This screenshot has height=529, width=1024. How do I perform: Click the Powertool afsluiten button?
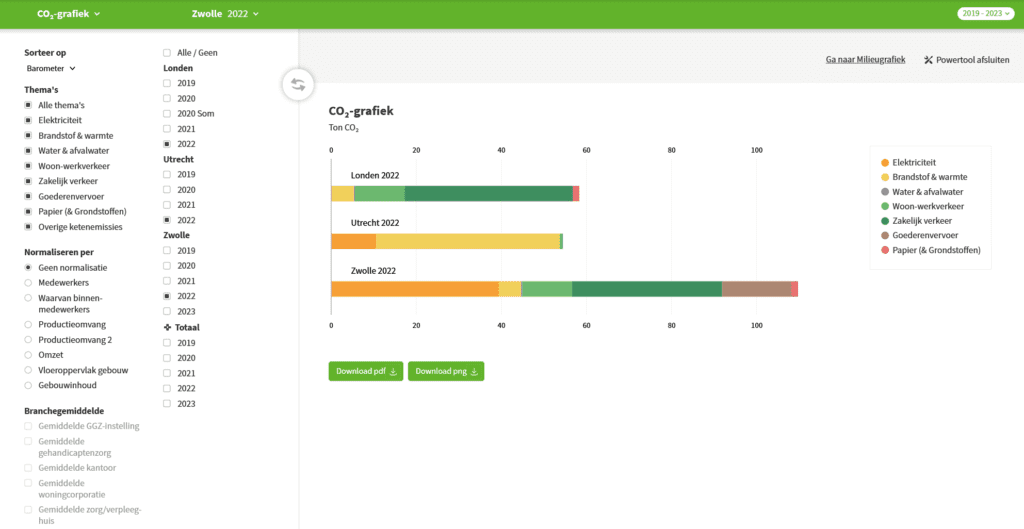click(x=966, y=60)
